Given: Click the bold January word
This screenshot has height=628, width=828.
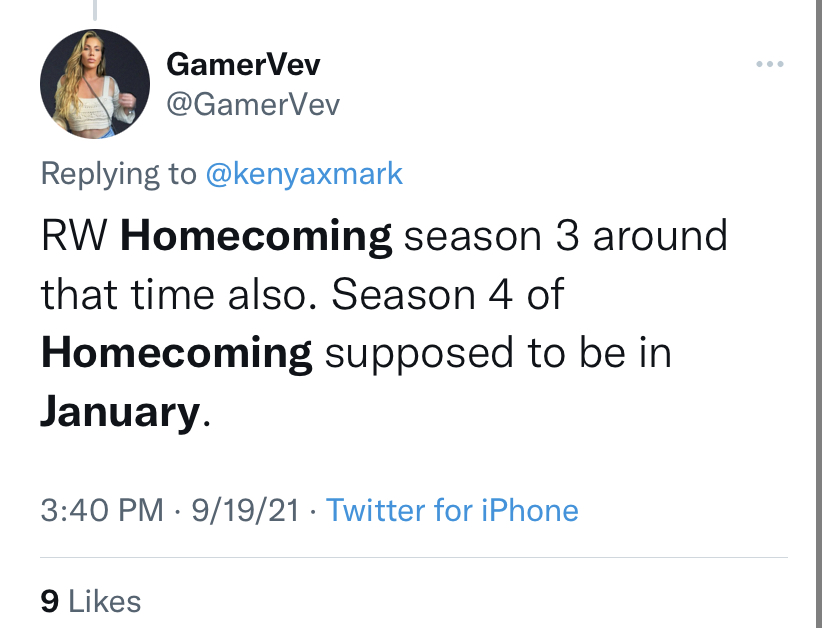Looking at the screenshot, I should click(120, 413).
